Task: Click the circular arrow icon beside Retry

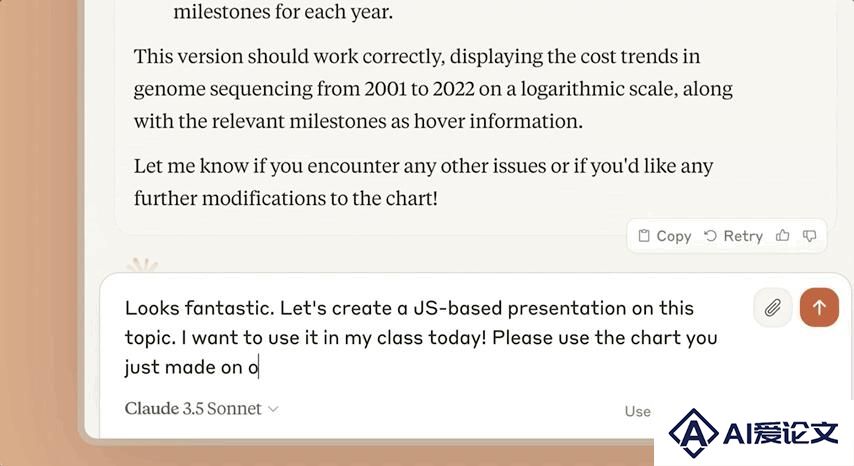Action: tap(710, 236)
